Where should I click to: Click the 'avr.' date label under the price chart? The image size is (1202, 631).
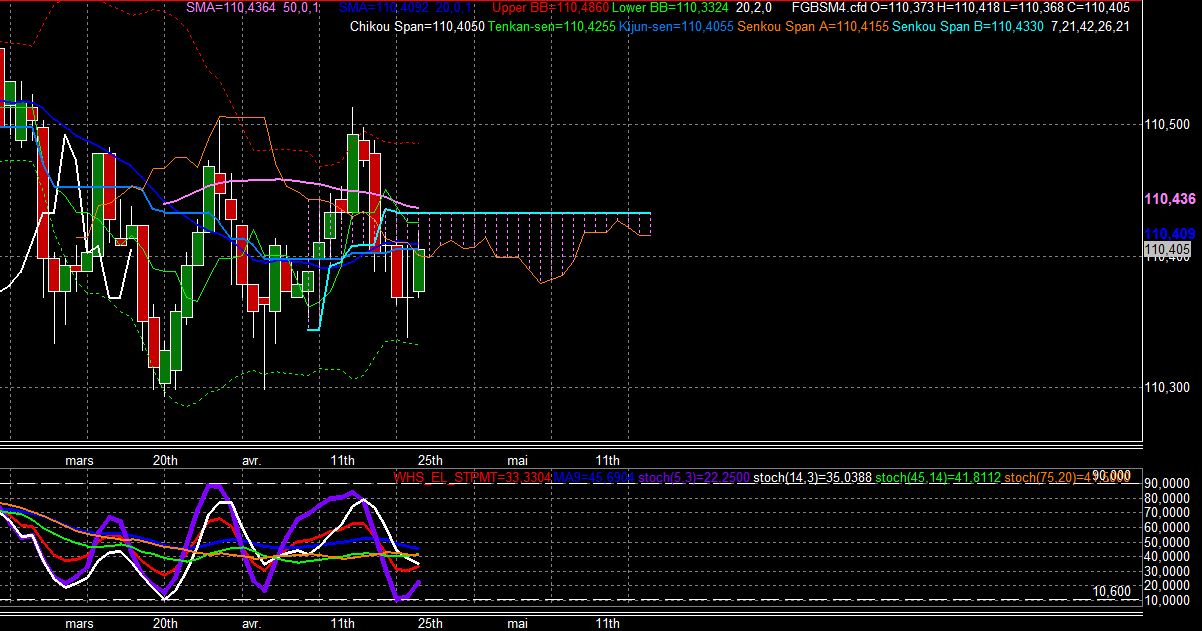251,460
